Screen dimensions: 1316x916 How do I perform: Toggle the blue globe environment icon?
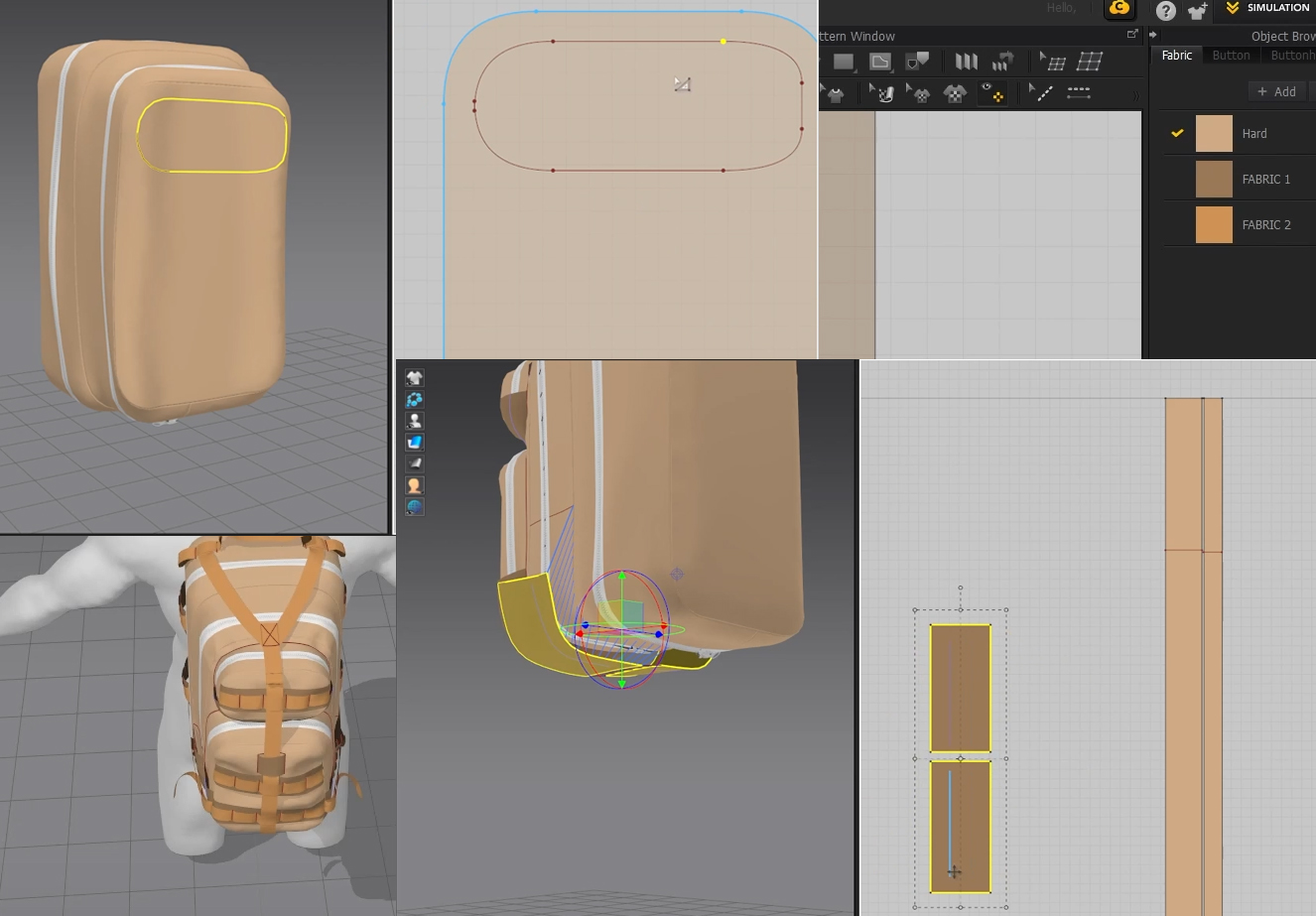[x=414, y=507]
